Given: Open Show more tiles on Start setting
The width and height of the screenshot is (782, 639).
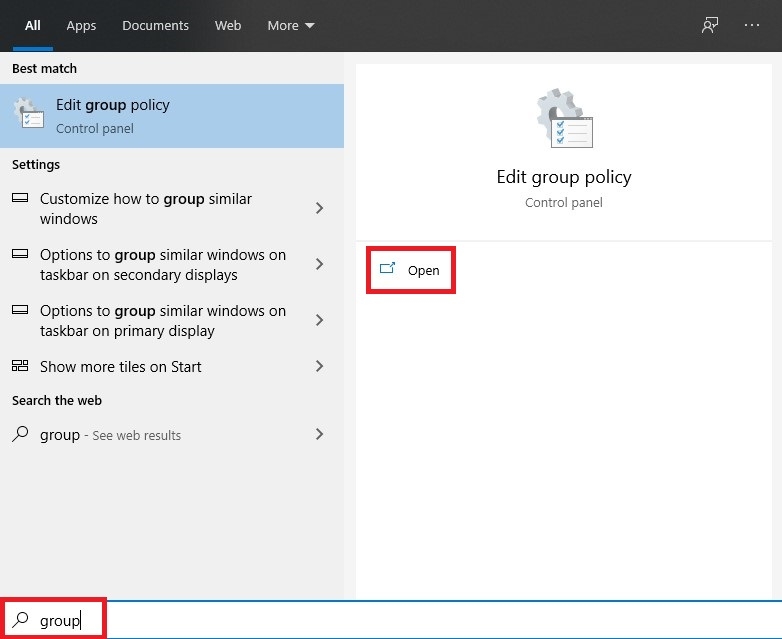Looking at the screenshot, I should tap(172, 367).
